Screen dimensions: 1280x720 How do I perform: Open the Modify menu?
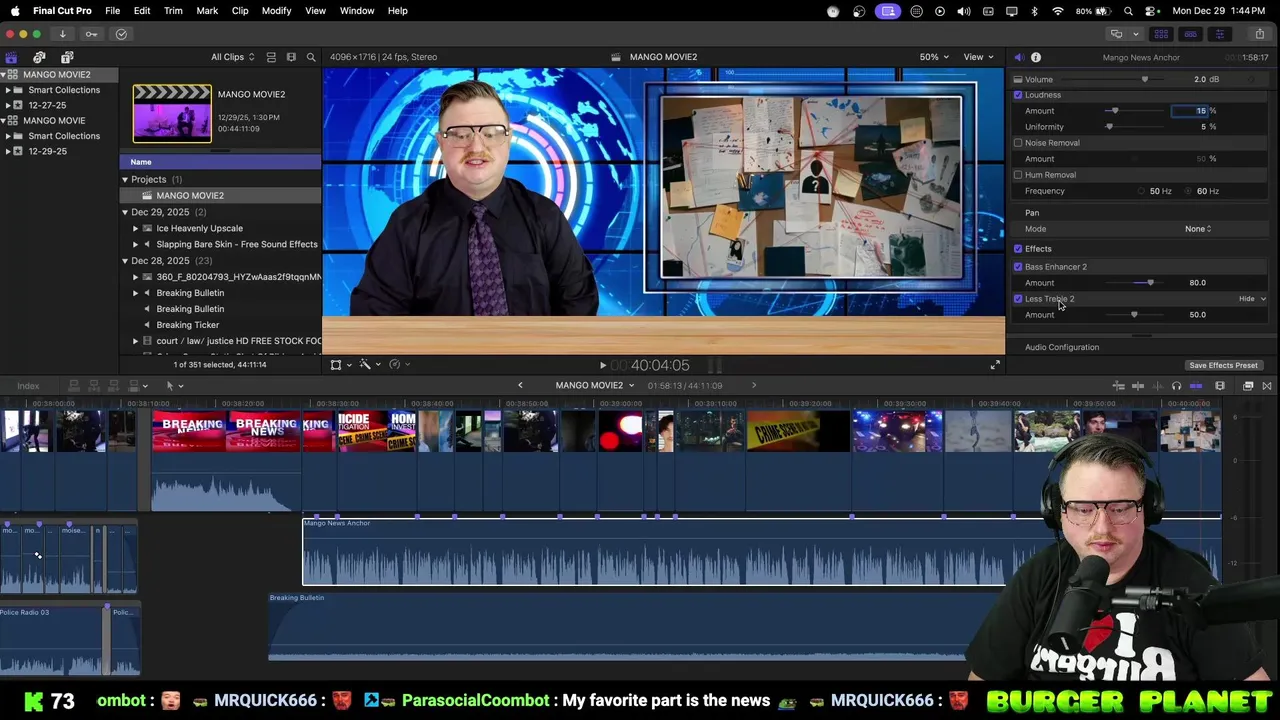coord(276,11)
